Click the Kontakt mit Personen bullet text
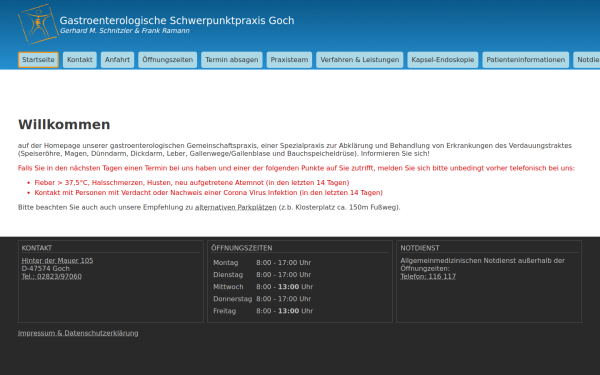 coord(209,193)
